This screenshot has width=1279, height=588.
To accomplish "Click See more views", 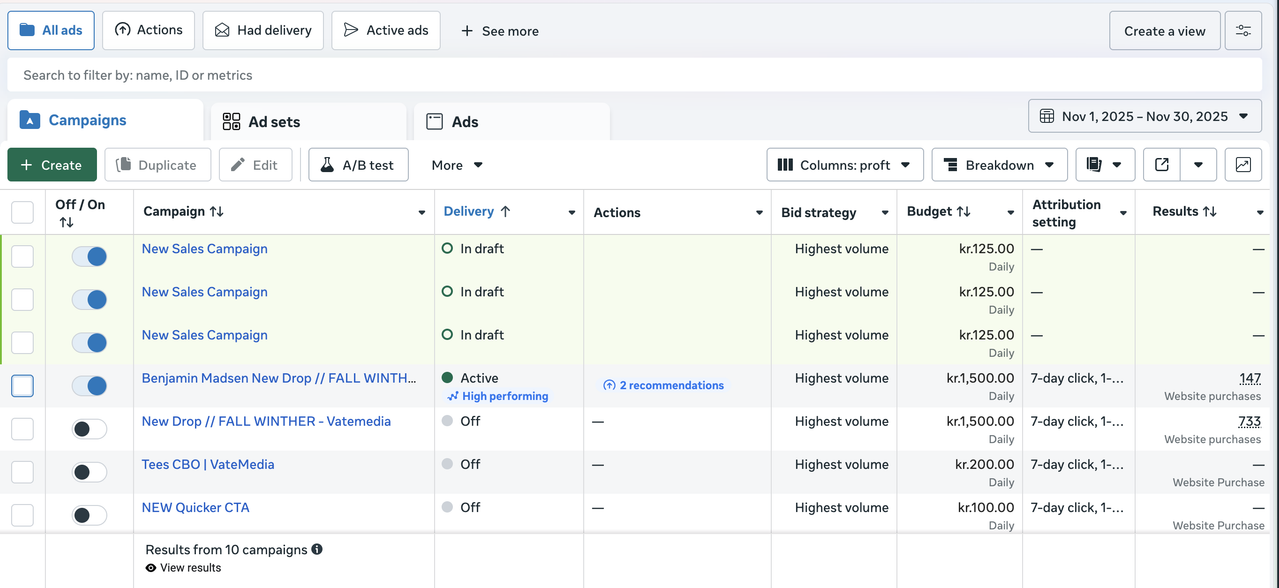I will pos(499,31).
